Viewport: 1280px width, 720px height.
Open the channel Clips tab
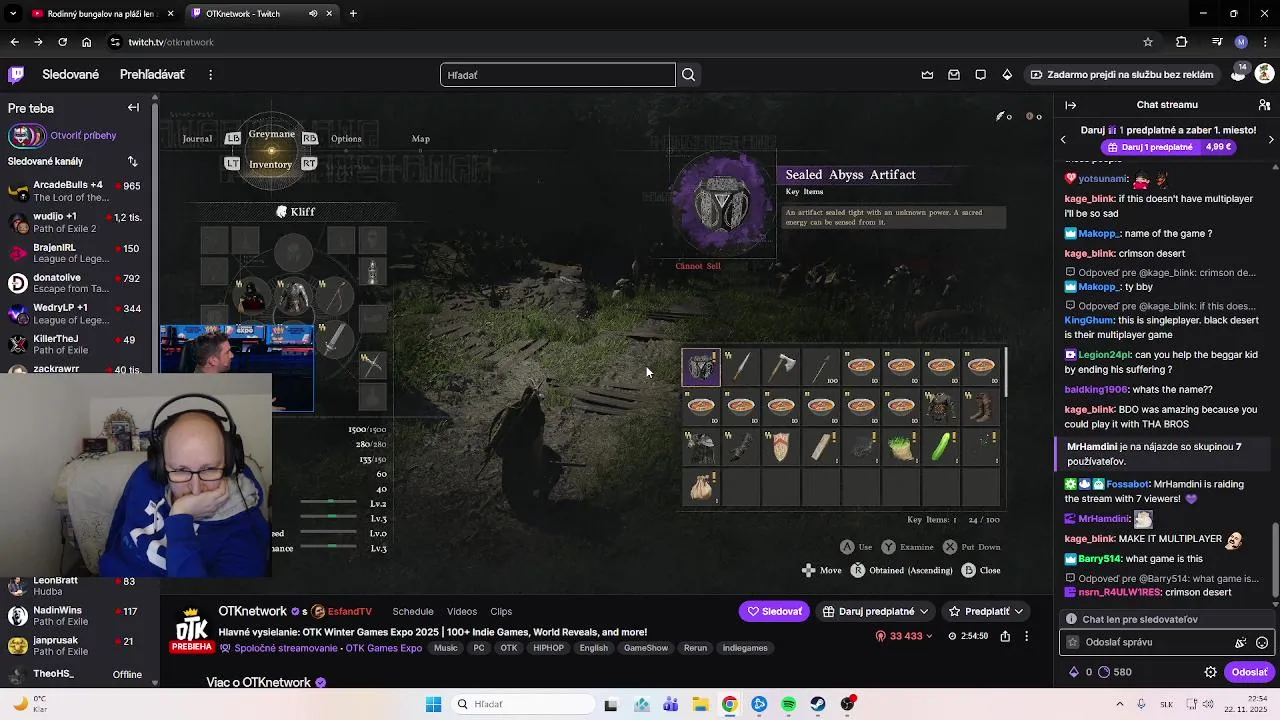tap(501, 611)
